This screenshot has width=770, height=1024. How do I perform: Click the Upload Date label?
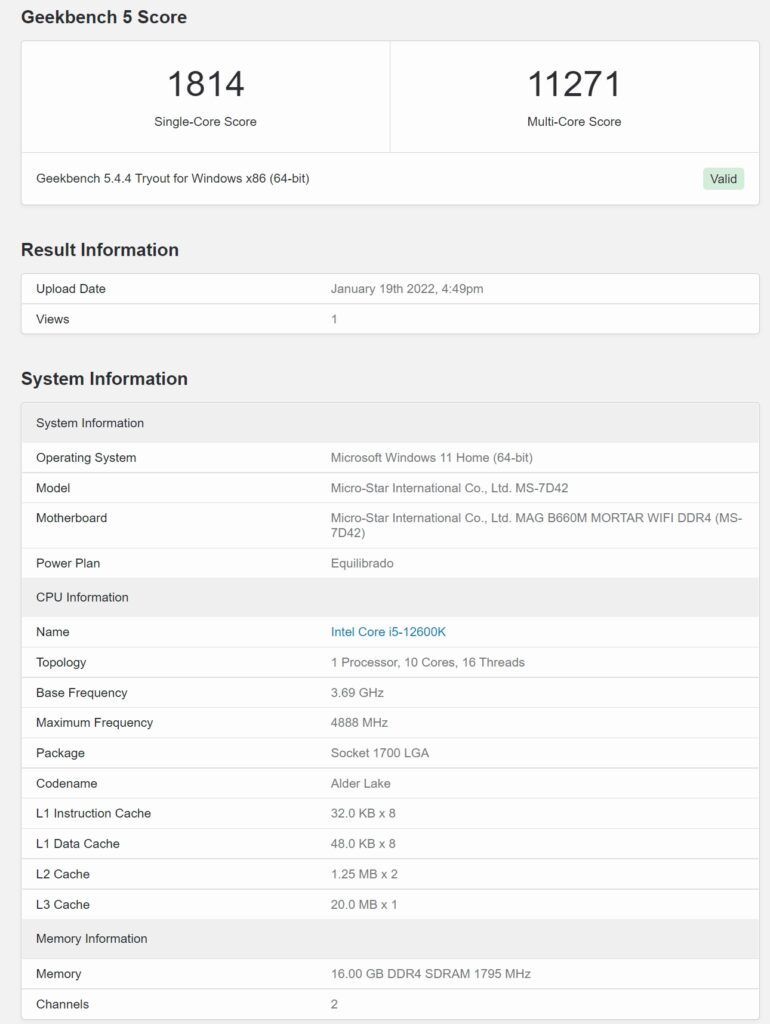pos(71,289)
